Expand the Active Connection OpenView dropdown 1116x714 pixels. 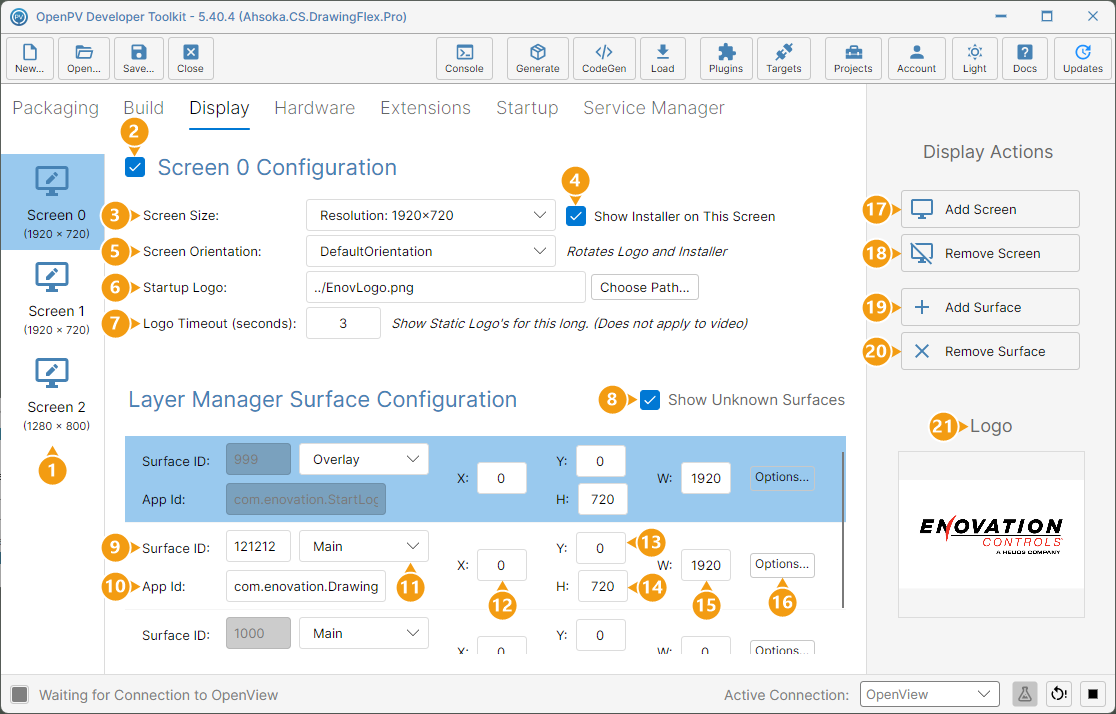click(930, 694)
